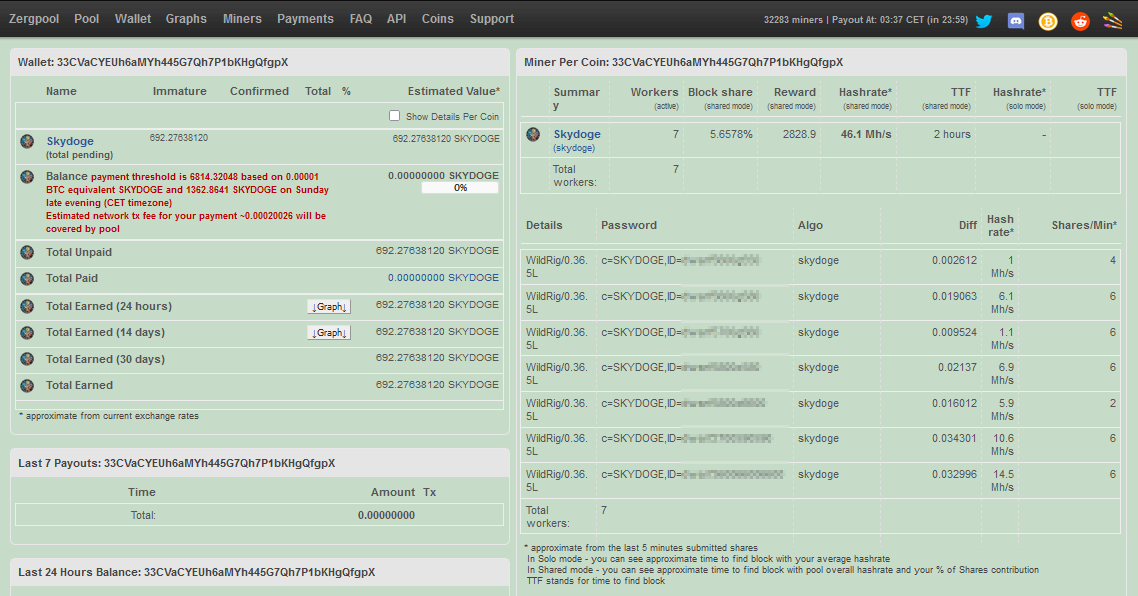Open the Coins menu item

click(438, 19)
